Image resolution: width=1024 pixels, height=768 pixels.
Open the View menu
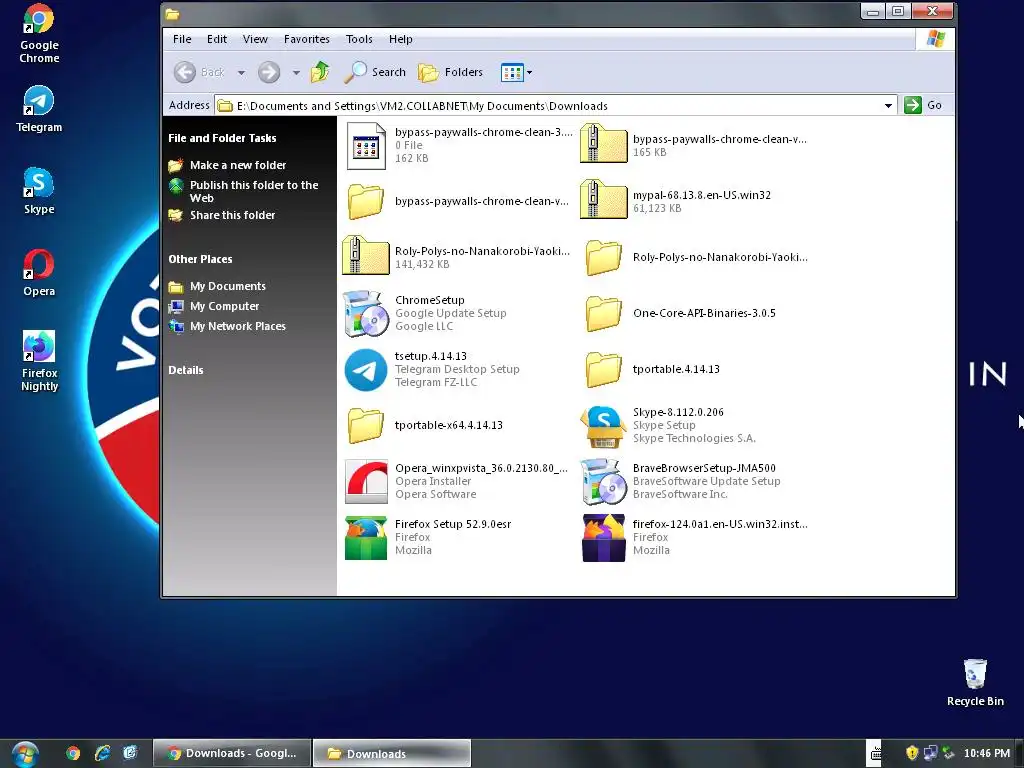pos(255,39)
